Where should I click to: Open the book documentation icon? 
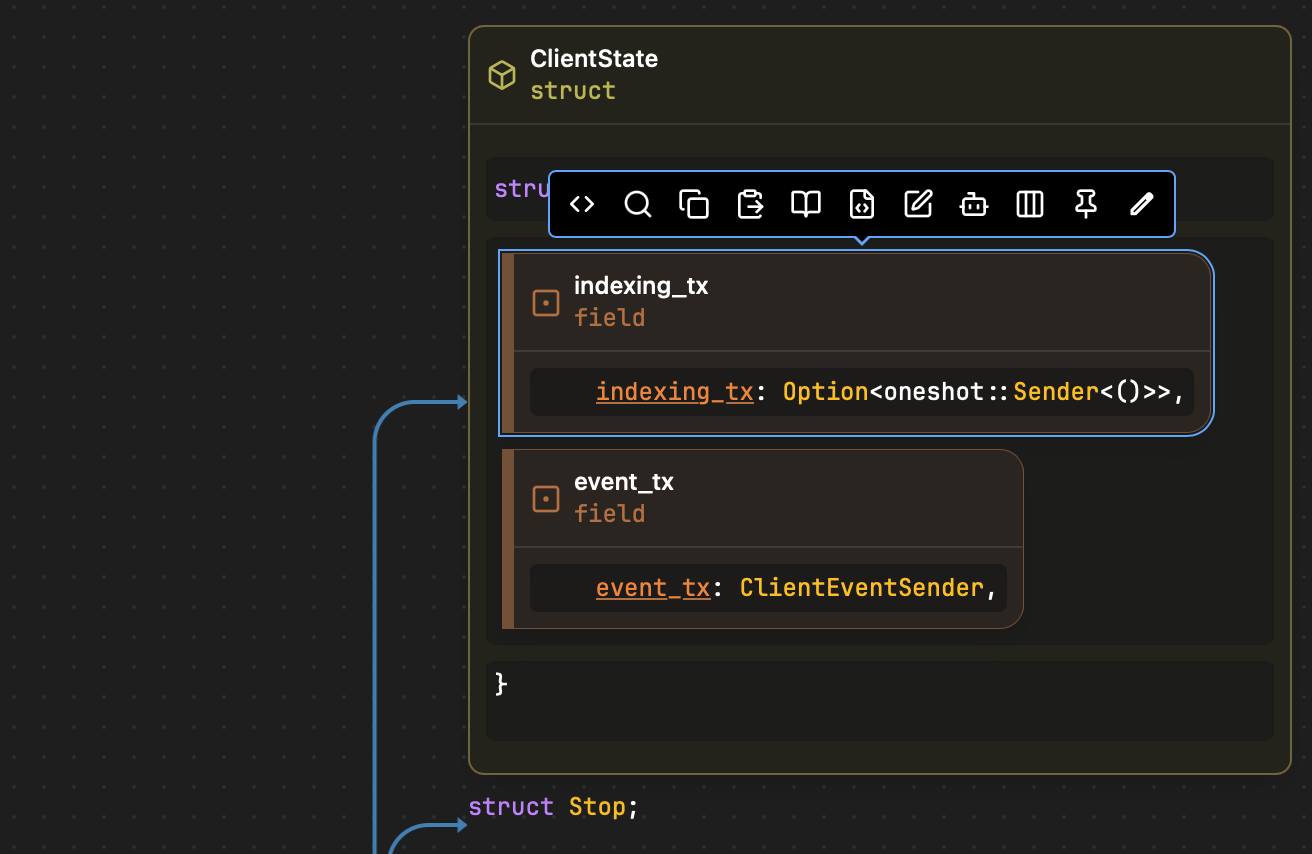click(x=806, y=204)
